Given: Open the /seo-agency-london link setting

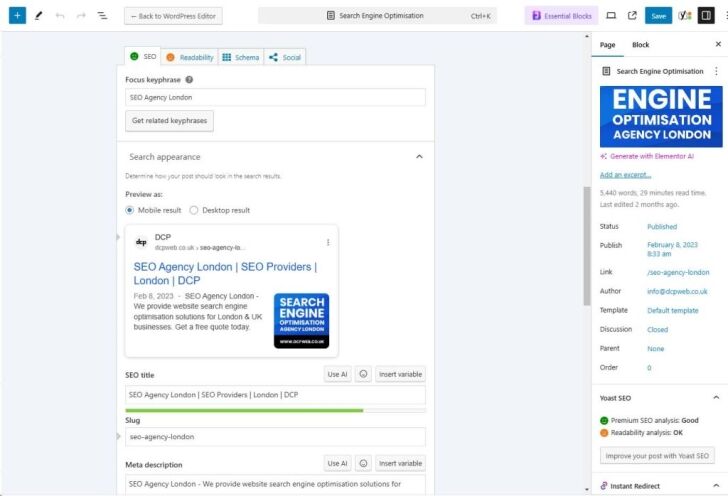Looking at the screenshot, I should 678,272.
